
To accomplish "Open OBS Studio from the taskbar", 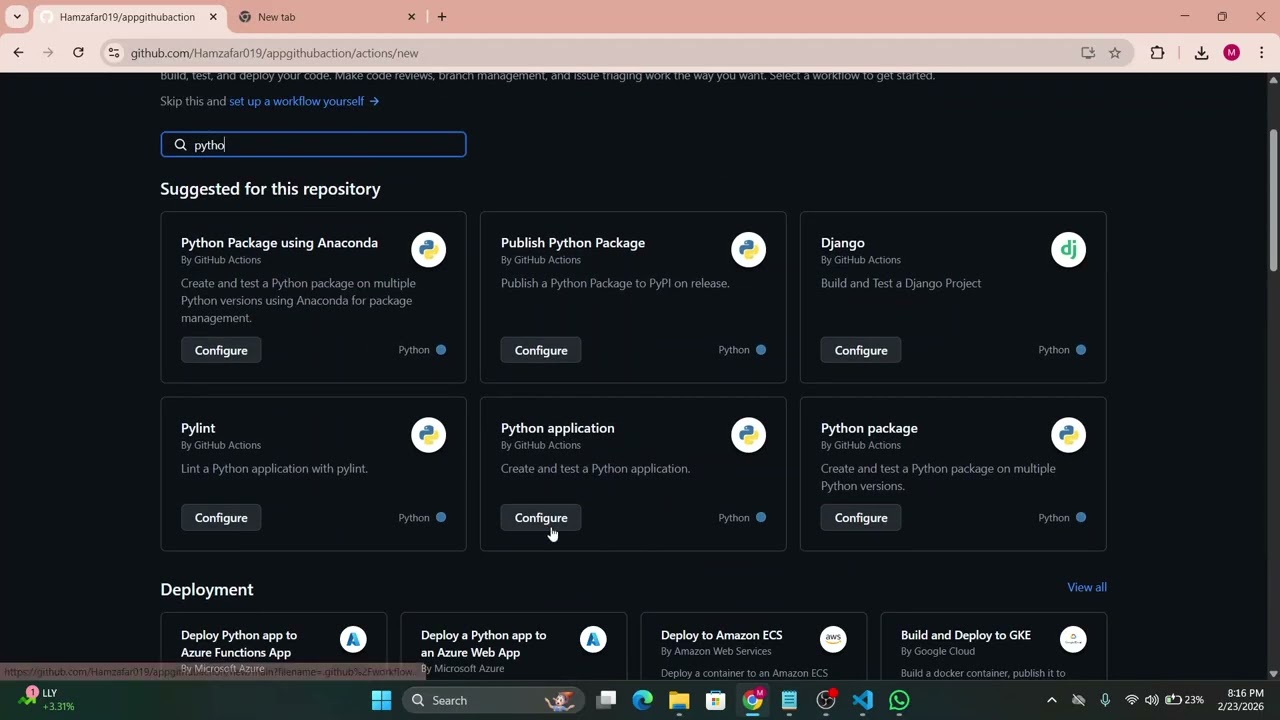I will pyautogui.click(x=826, y=700).
